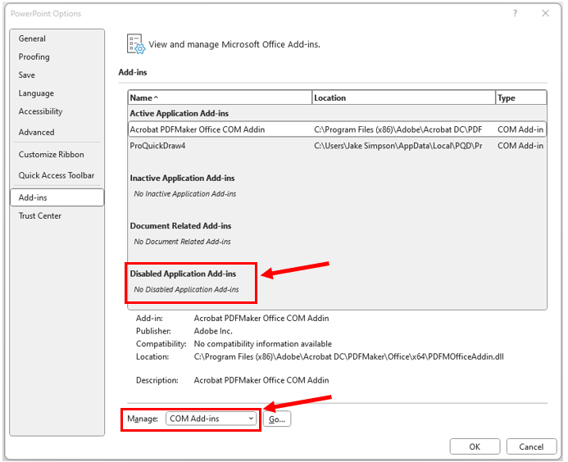This screenshot has height=462, width=568.
Task: Close the PowerPoint Options dialog
Action: point(545,13)
